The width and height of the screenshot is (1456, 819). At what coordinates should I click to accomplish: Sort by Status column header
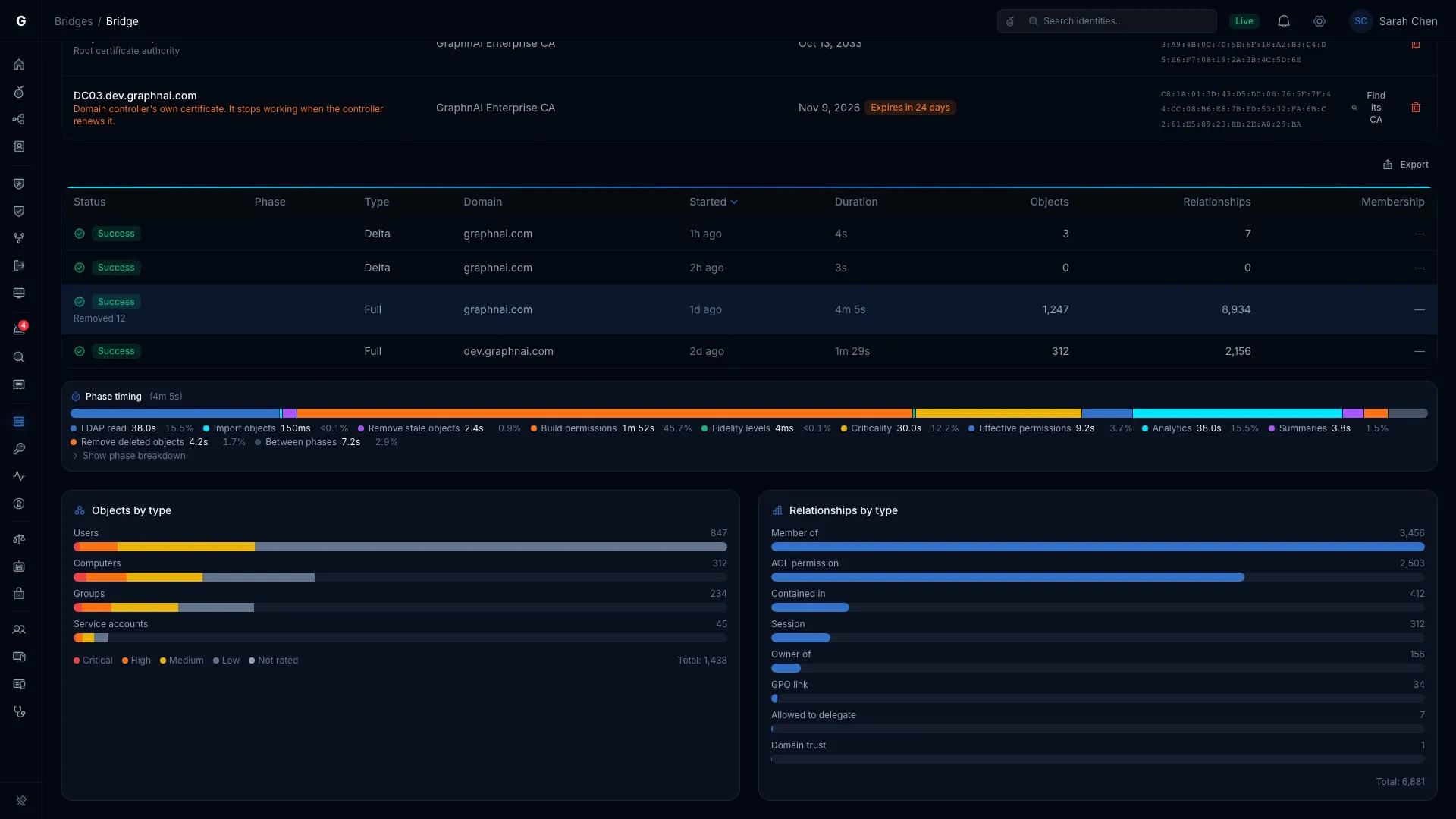[x=89, y=202]
